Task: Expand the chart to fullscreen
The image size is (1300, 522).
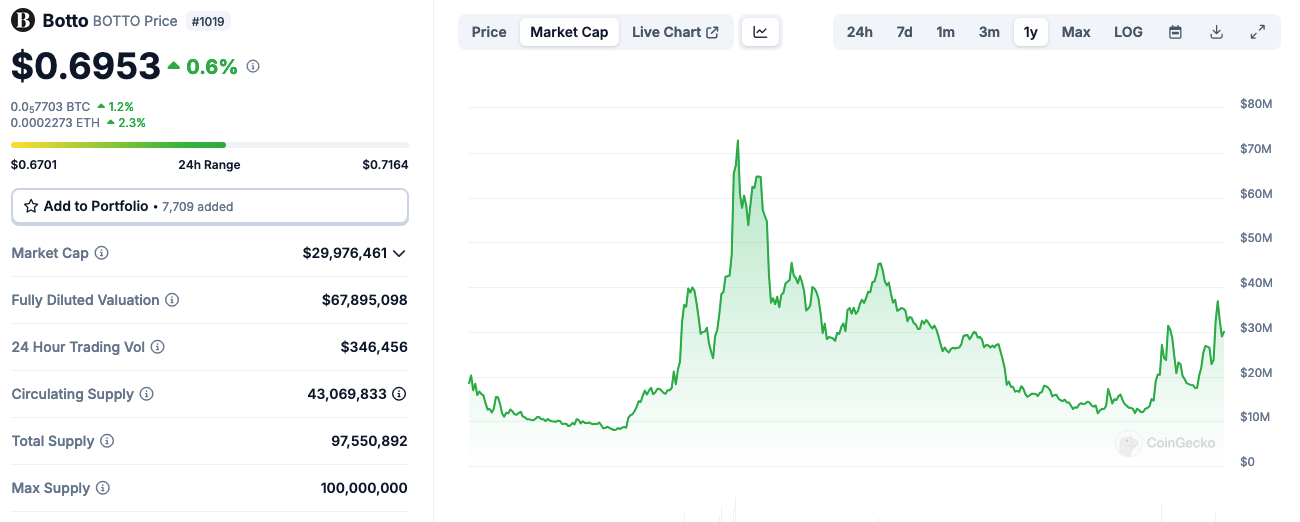Action: click(x=1258, y=32)
